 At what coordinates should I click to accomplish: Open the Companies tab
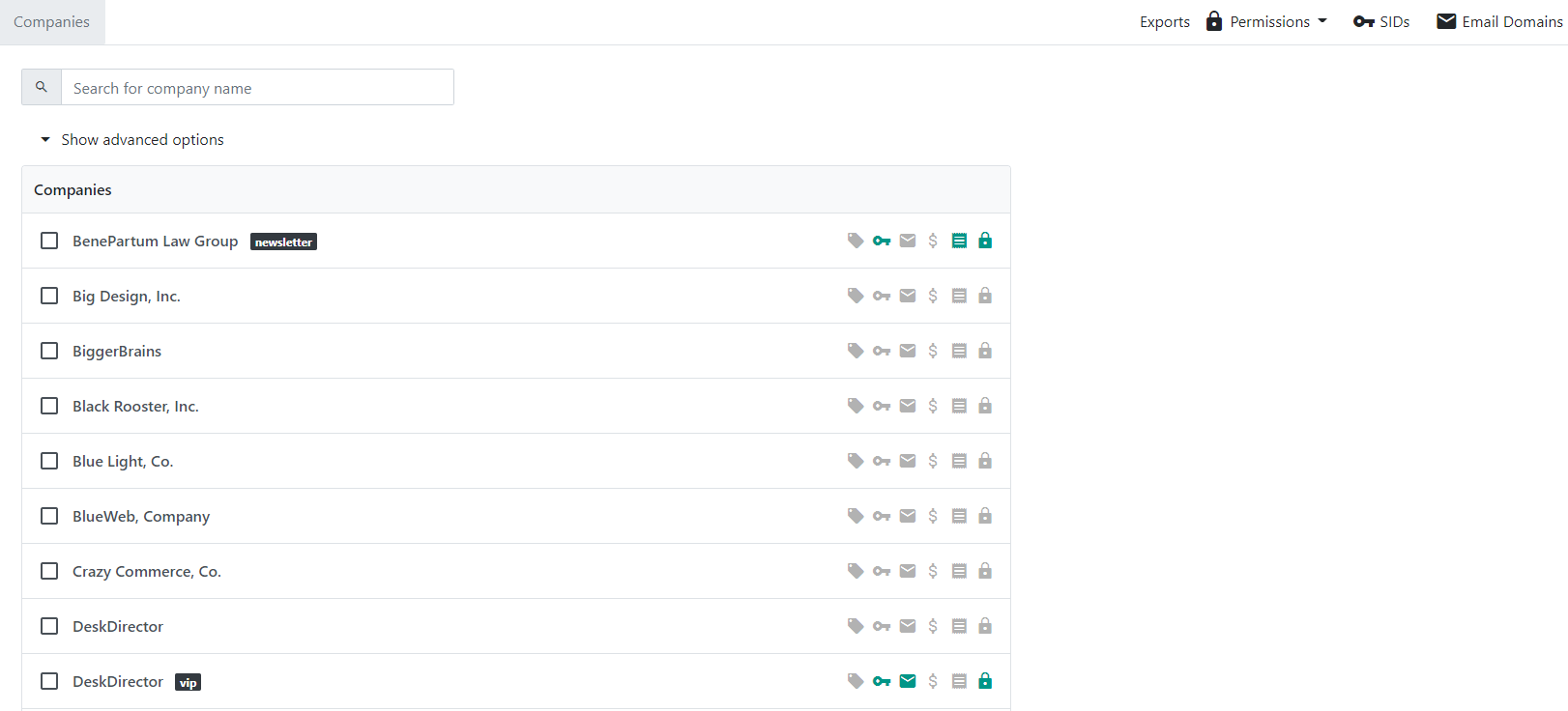point(52,22)
